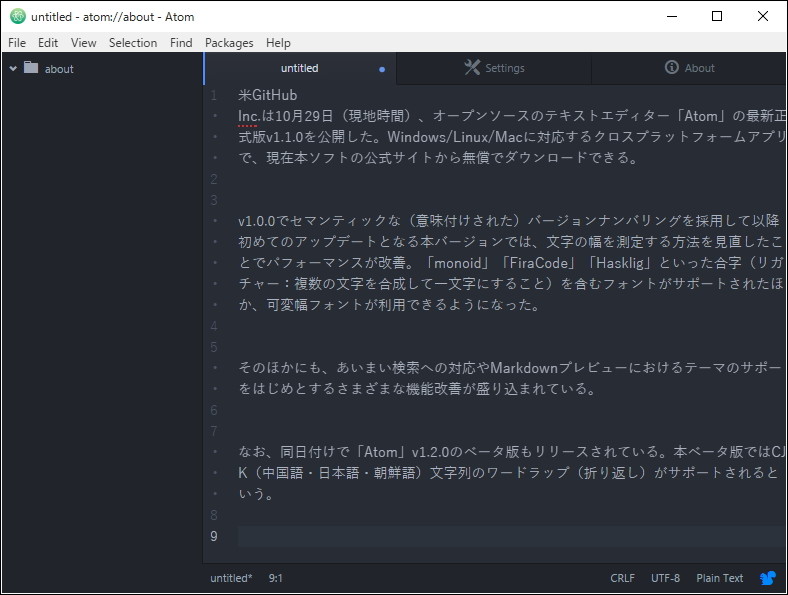The width and height of the screenshot is (788, 595).
Task: Open the Find menu
Action: pos(181,43)
